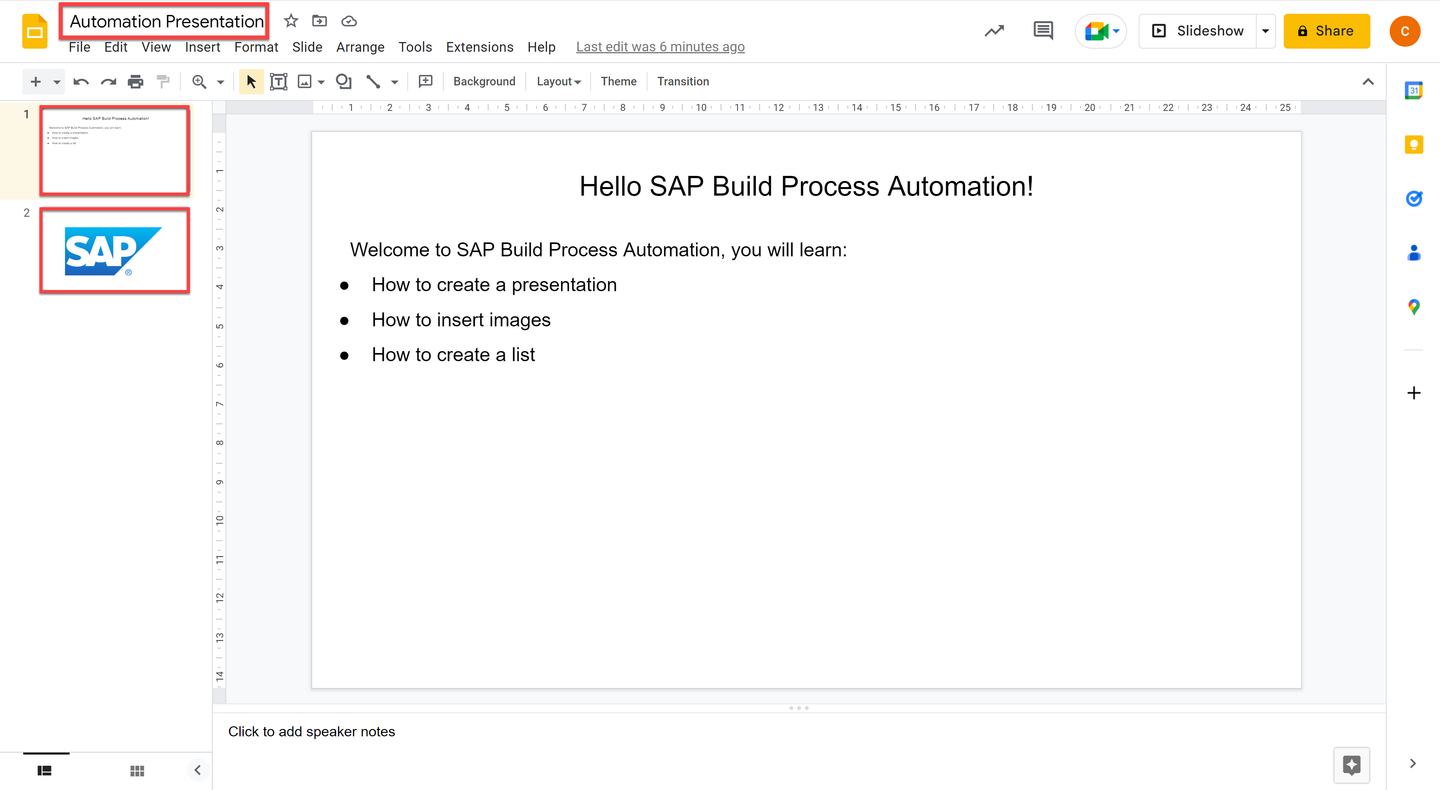This screenshot has height=790, width=1440.
Task: Open the Edit menu
Action: [116, 47]
